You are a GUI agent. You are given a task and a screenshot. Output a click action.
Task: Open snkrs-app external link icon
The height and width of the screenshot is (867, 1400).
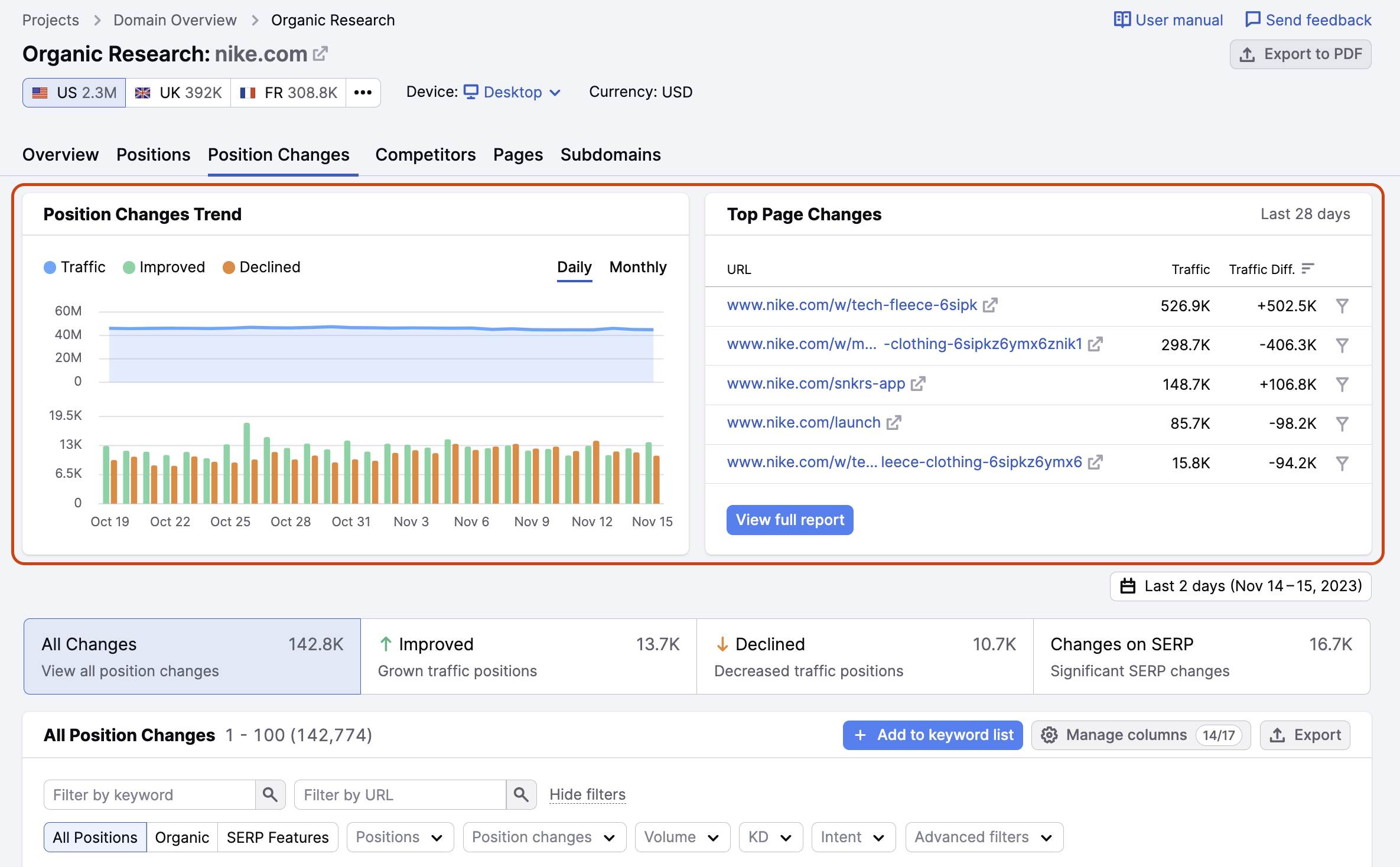pos(918,383)
